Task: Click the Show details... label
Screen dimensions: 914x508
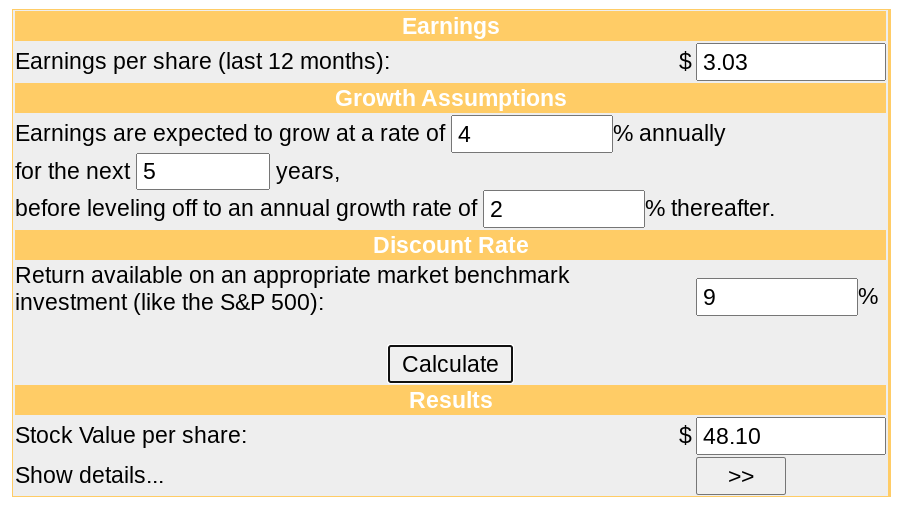Action: pyautogui.click(x=89, y=475)
